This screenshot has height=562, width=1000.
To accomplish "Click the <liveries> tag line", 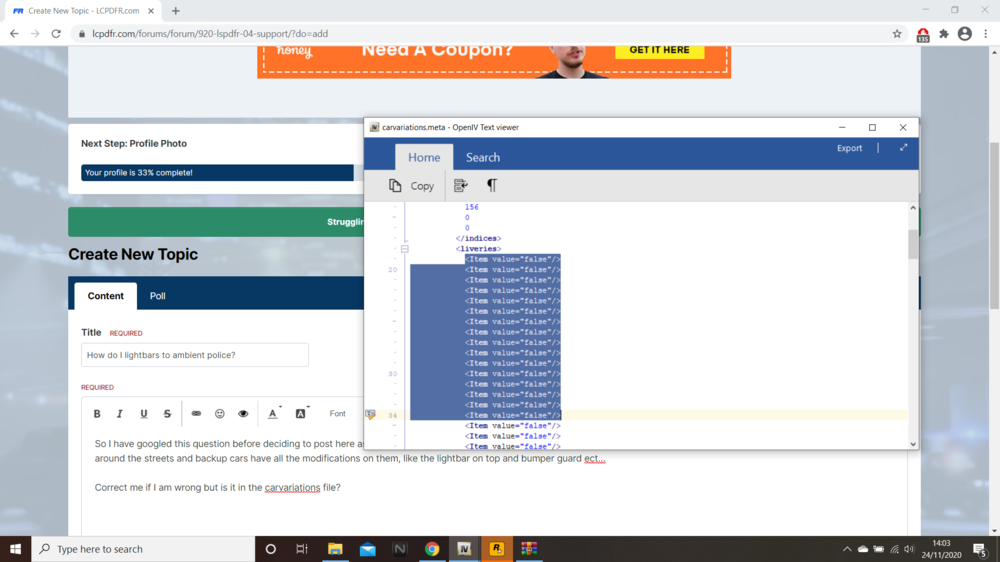I will point(478,249).
